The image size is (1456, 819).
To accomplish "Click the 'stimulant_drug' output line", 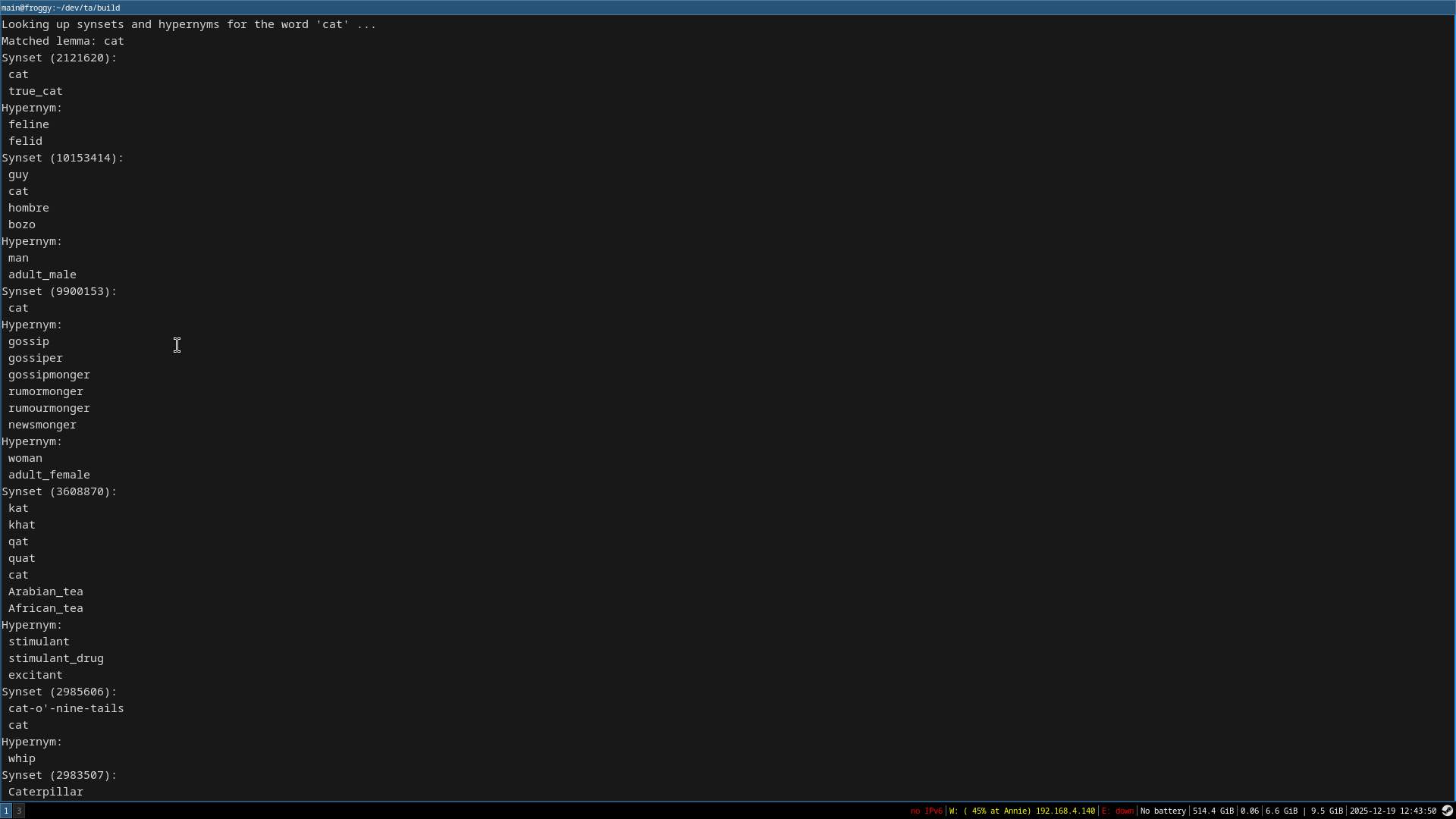I will [x=56, y=658].
